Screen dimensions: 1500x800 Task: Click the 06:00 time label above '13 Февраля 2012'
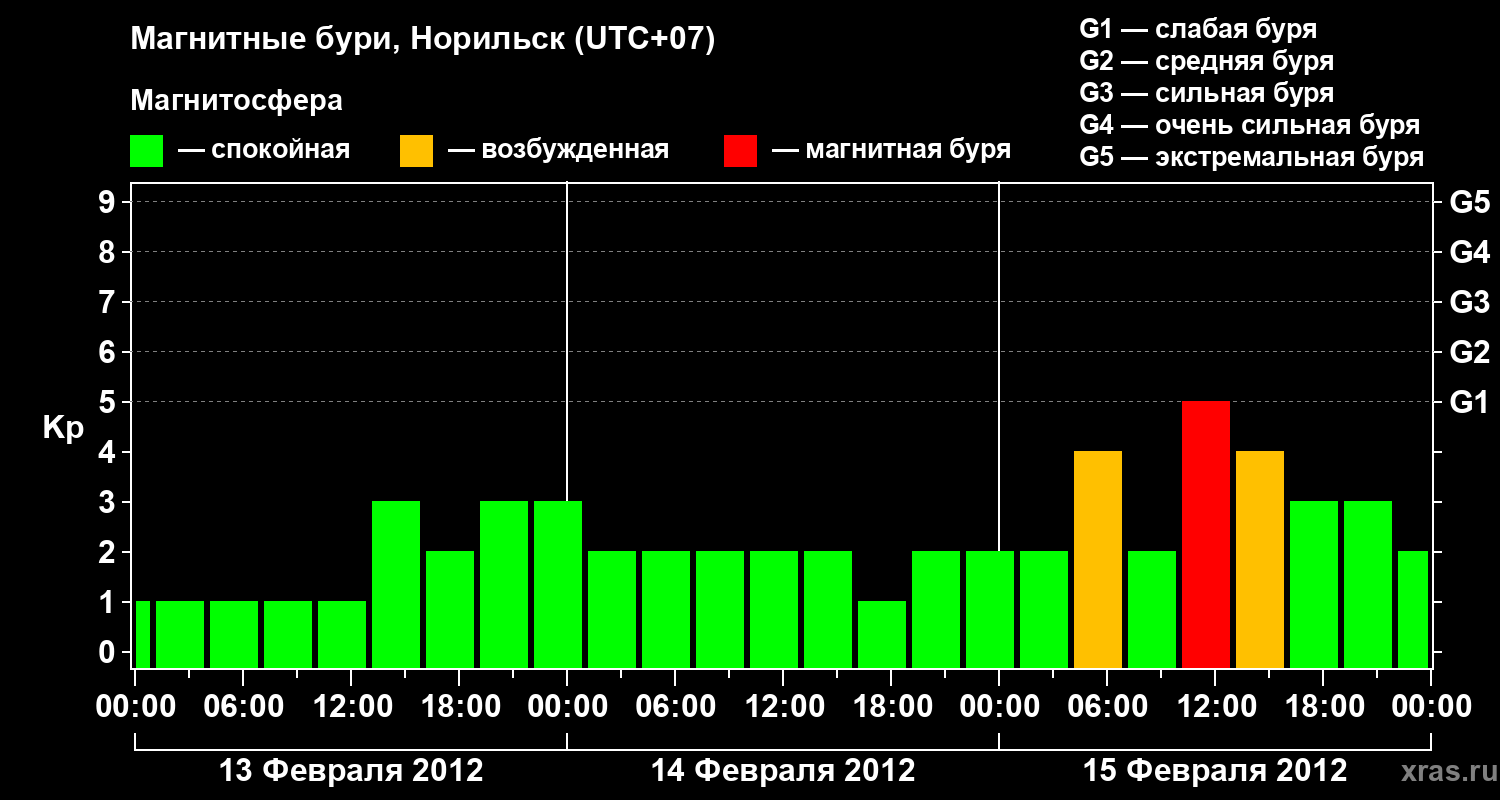(x=243, y=707)
